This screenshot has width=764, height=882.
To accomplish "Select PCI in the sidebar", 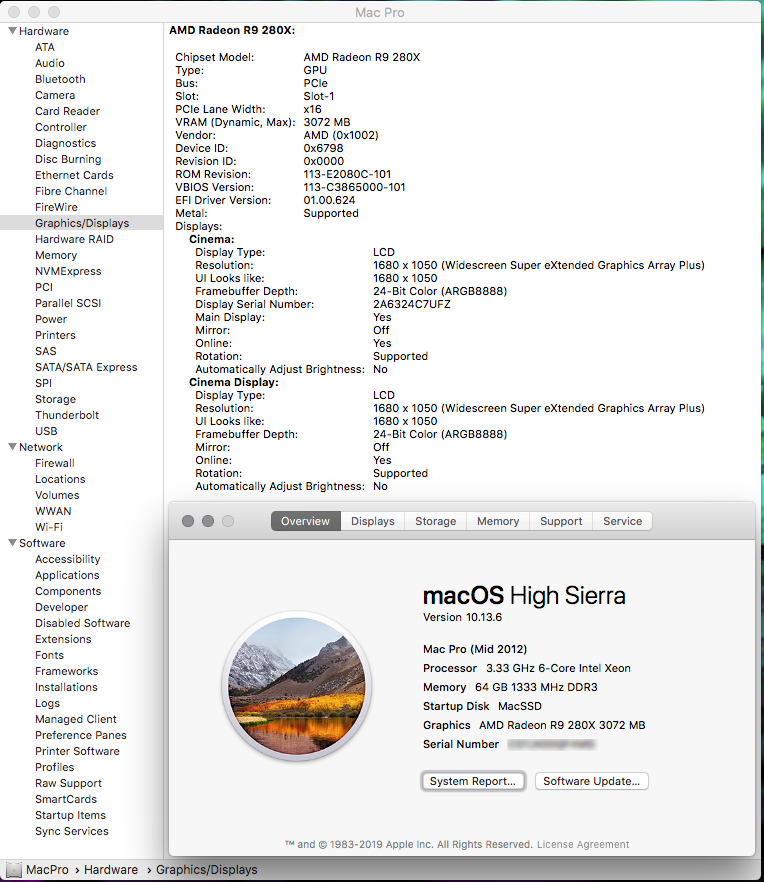I will click(44, 287).
